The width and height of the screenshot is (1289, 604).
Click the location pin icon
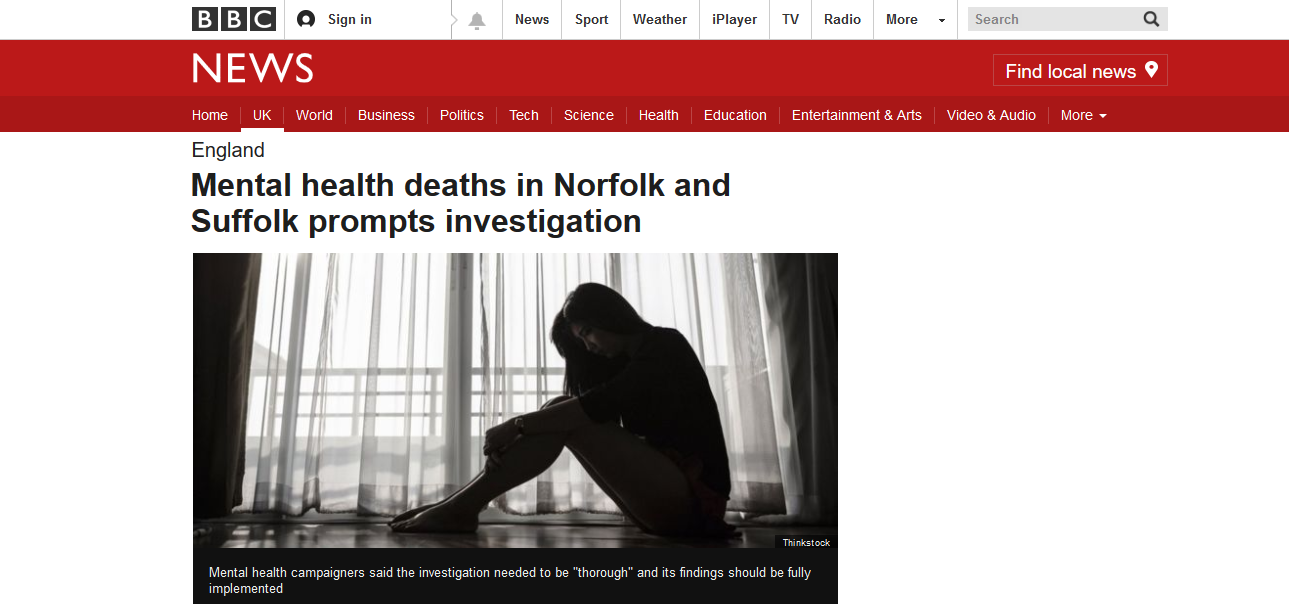[1151, 70]
